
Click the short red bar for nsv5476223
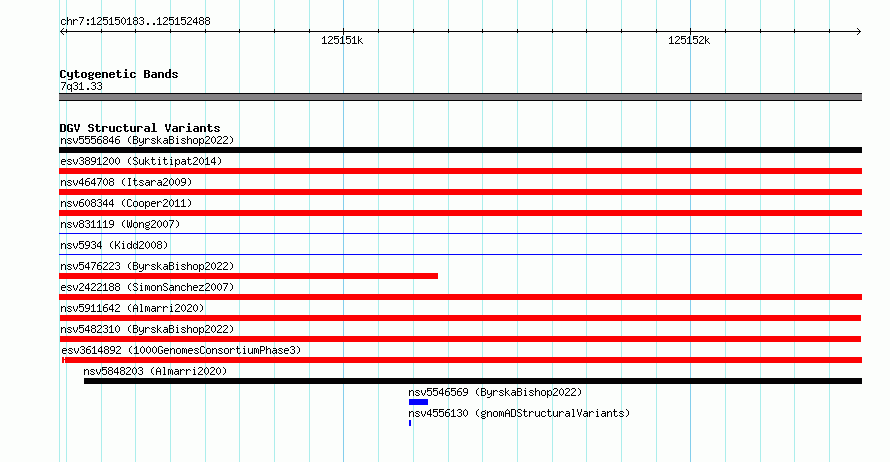(249, 276)
